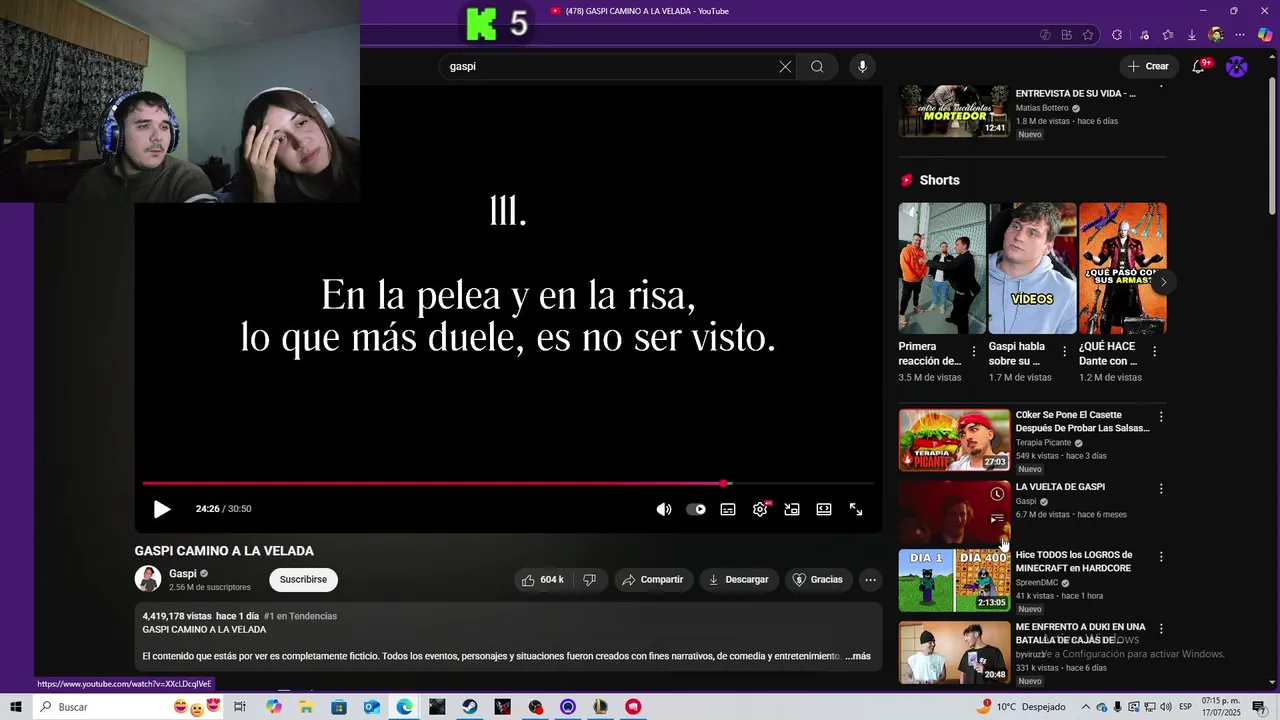
Task: Click the search magnifier button
Action: (817, 67)
